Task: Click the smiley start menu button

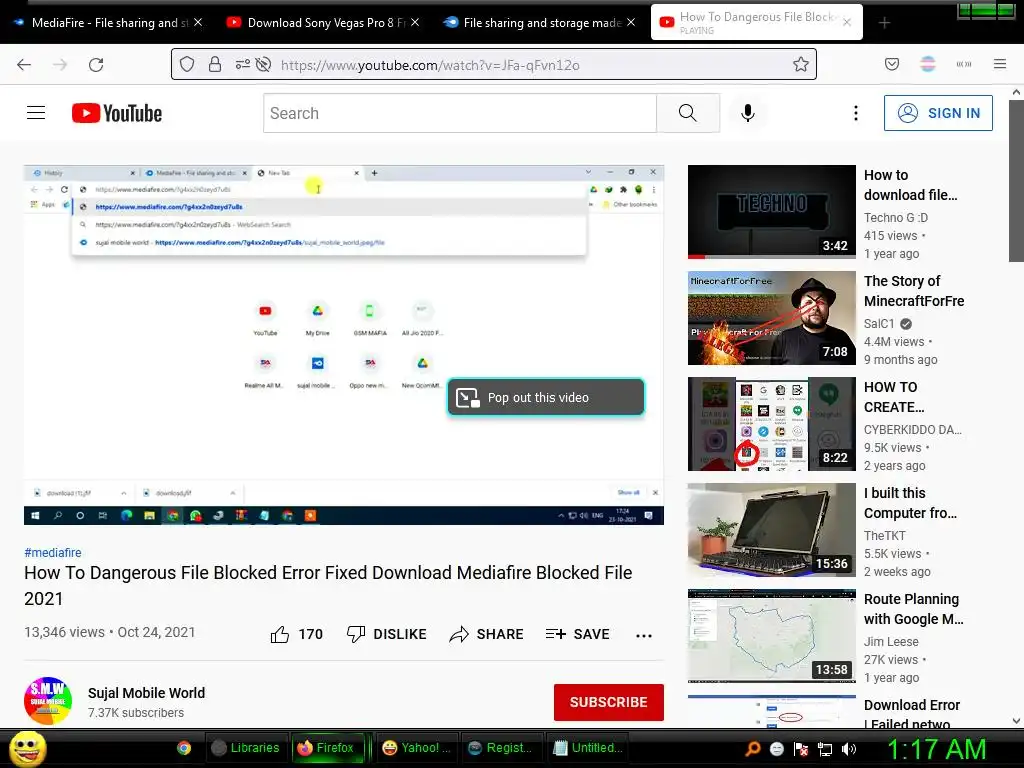Action: pos(27,748)
